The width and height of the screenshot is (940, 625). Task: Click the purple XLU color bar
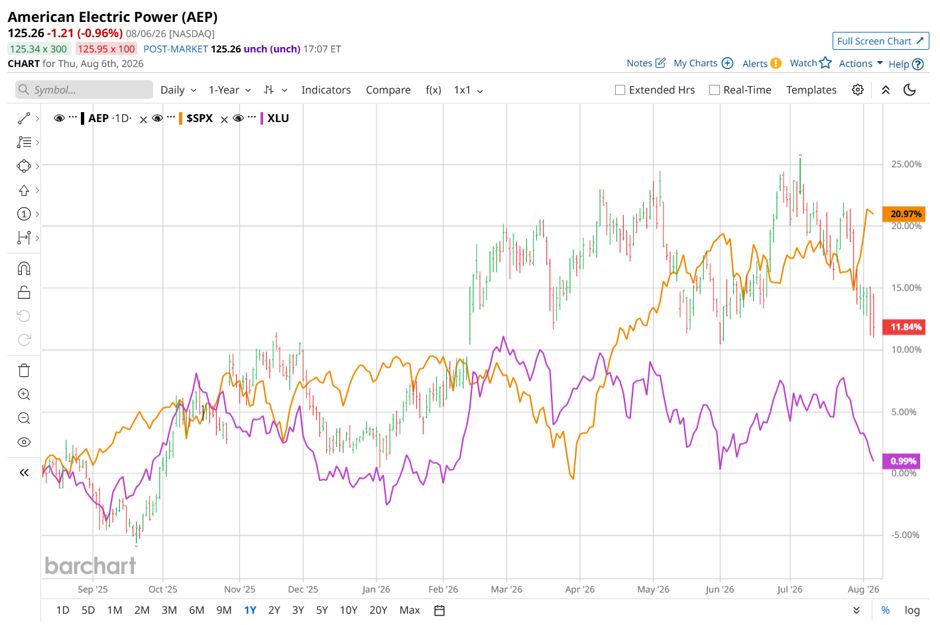[x=261, y=118]
